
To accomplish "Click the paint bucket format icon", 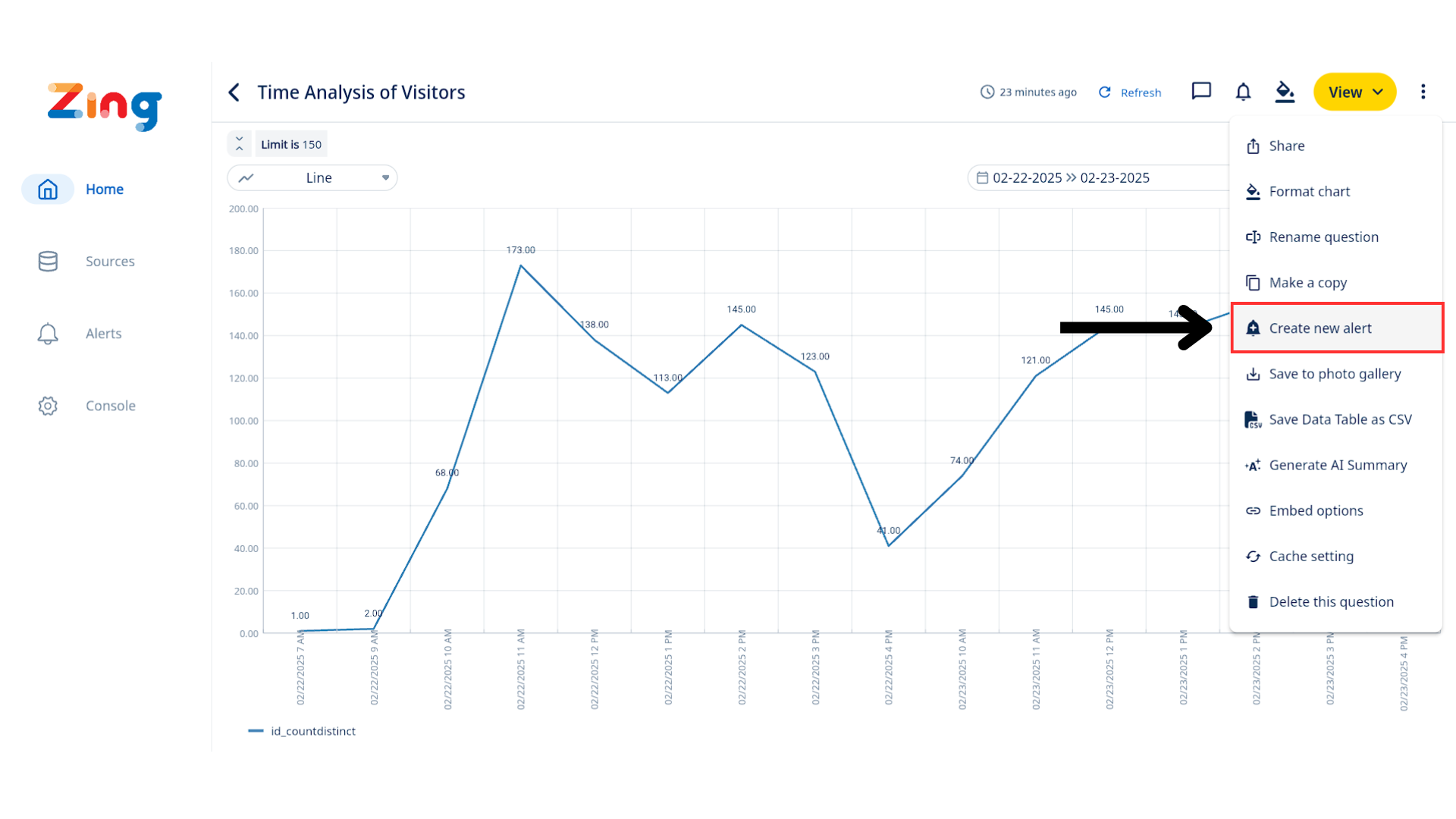I will coord(1285,92).
